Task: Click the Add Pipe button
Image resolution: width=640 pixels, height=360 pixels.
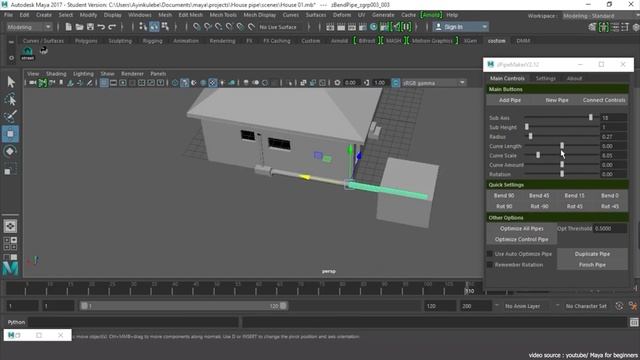Action: (510, 100)
